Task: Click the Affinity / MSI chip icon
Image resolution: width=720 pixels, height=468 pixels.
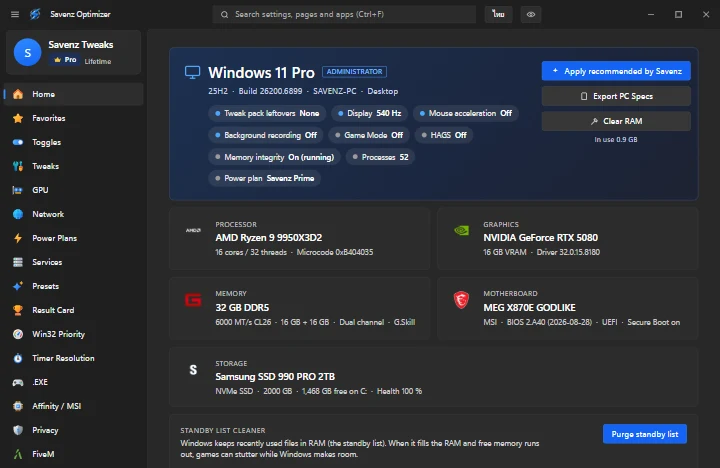Action: 18,406
